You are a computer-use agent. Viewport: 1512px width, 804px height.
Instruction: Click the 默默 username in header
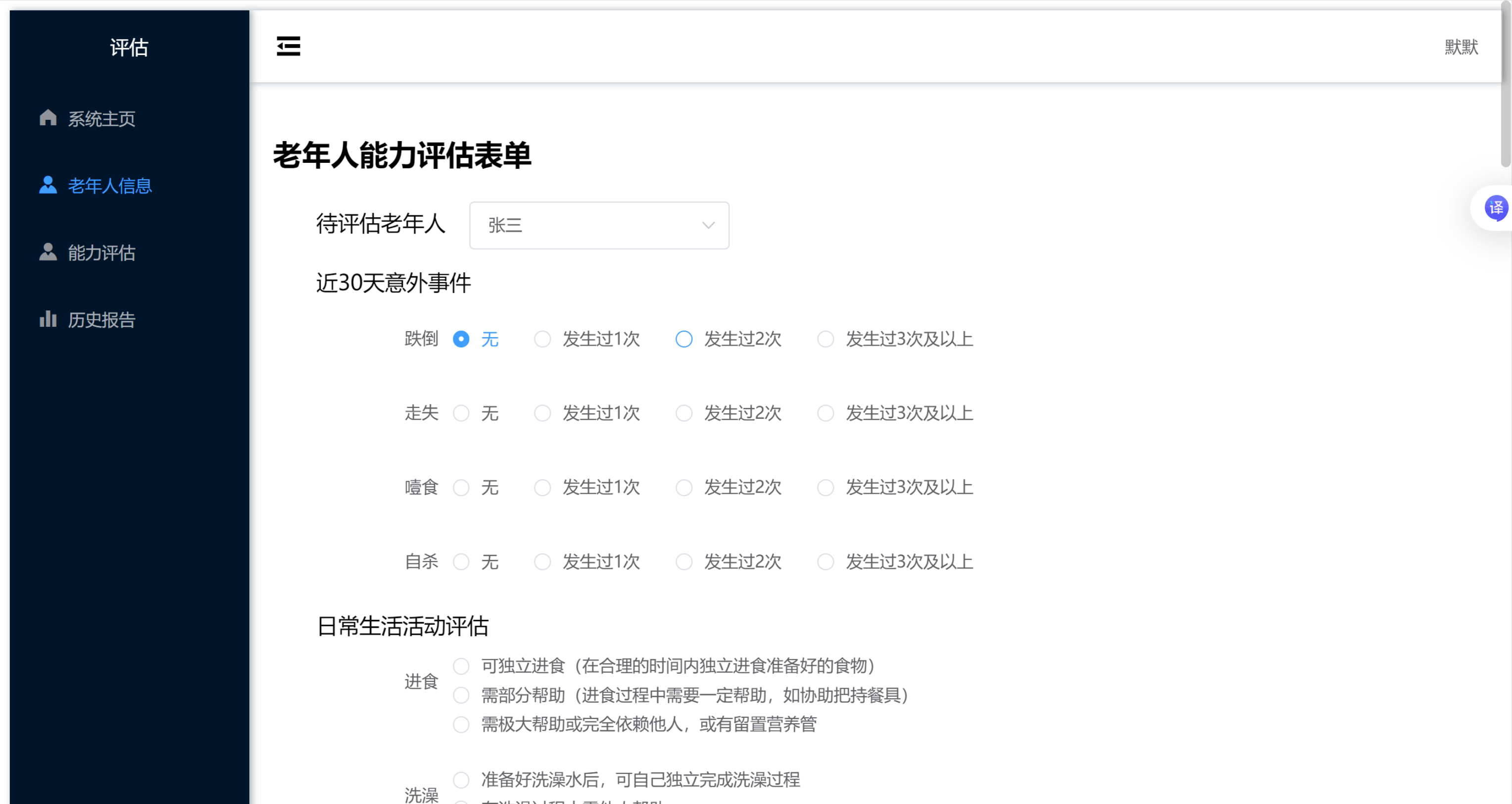pos(1461,47)
